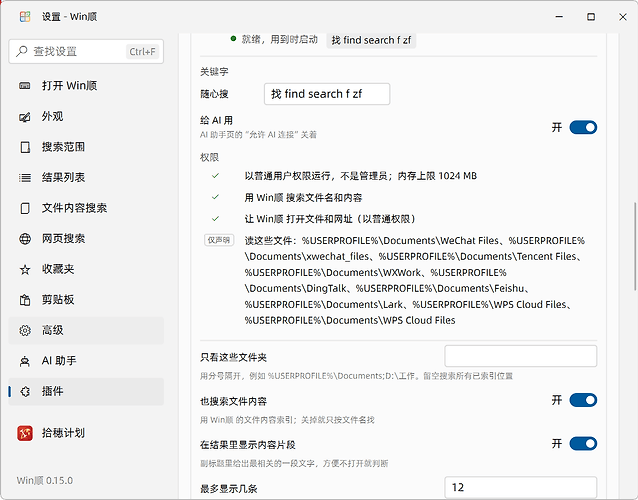Click hint text 用分号隔开，例如
Viewport: 638px width, 500px height.
356,376
